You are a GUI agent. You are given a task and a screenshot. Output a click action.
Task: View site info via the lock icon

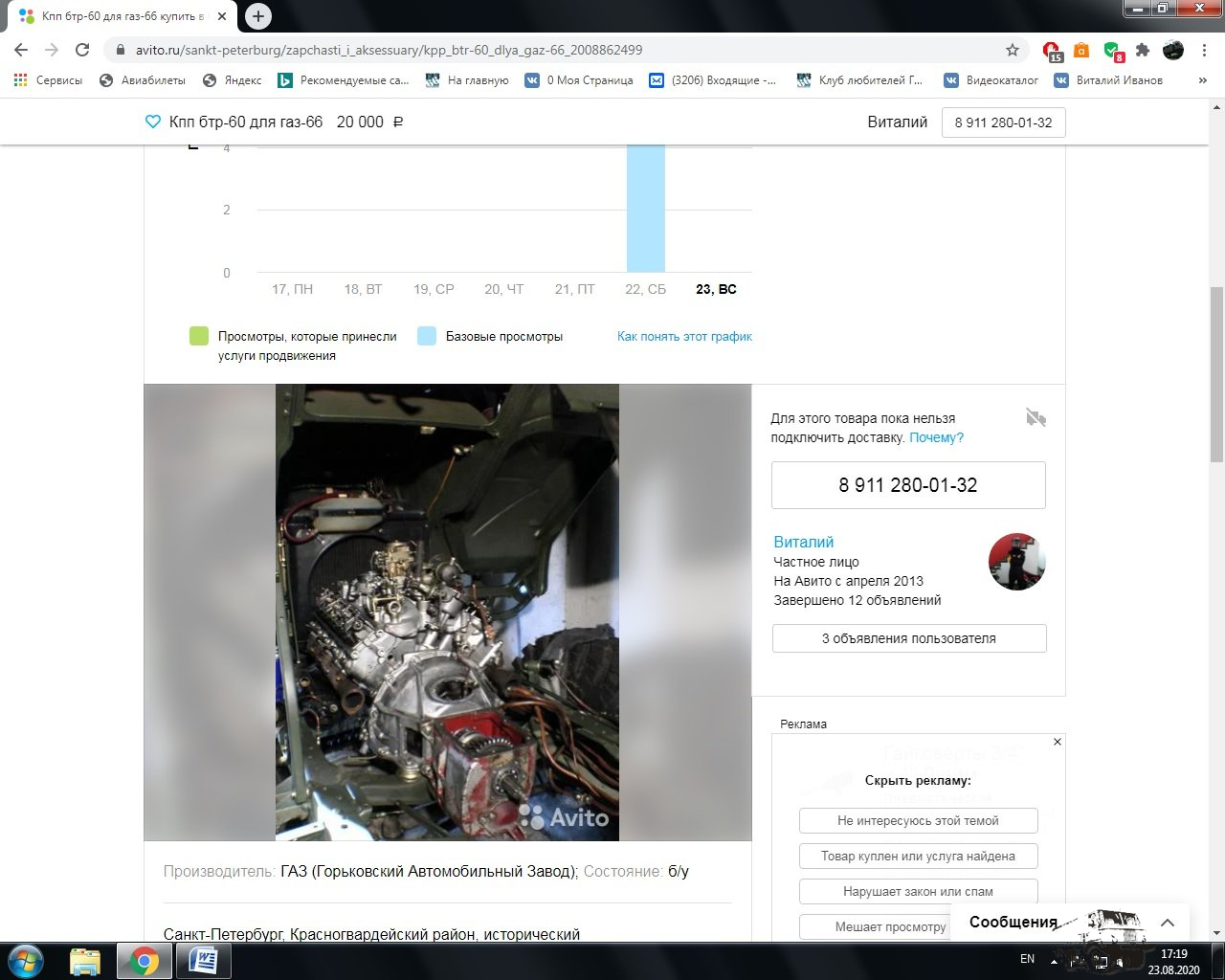click(x=121, y=50)
